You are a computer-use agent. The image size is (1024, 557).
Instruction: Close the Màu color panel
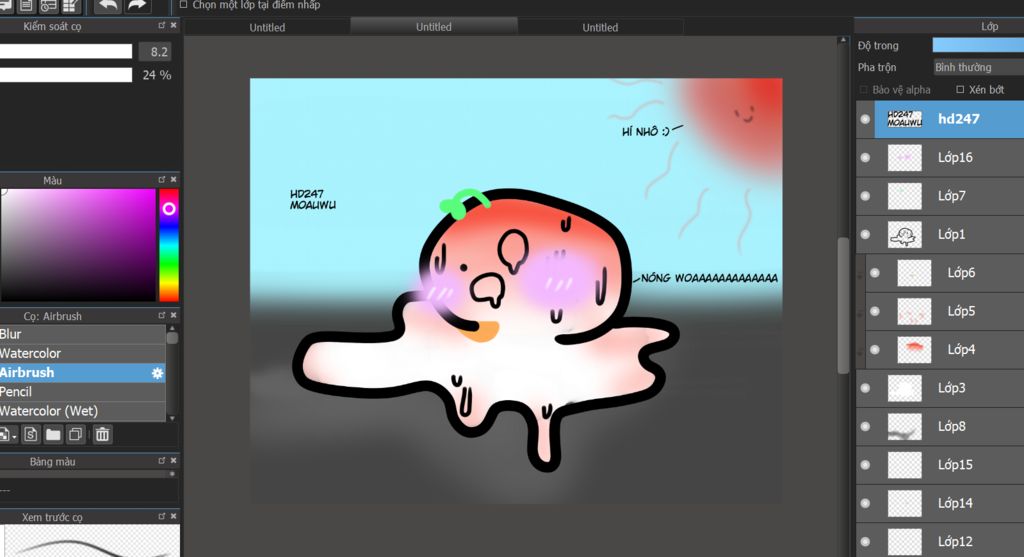173,180
